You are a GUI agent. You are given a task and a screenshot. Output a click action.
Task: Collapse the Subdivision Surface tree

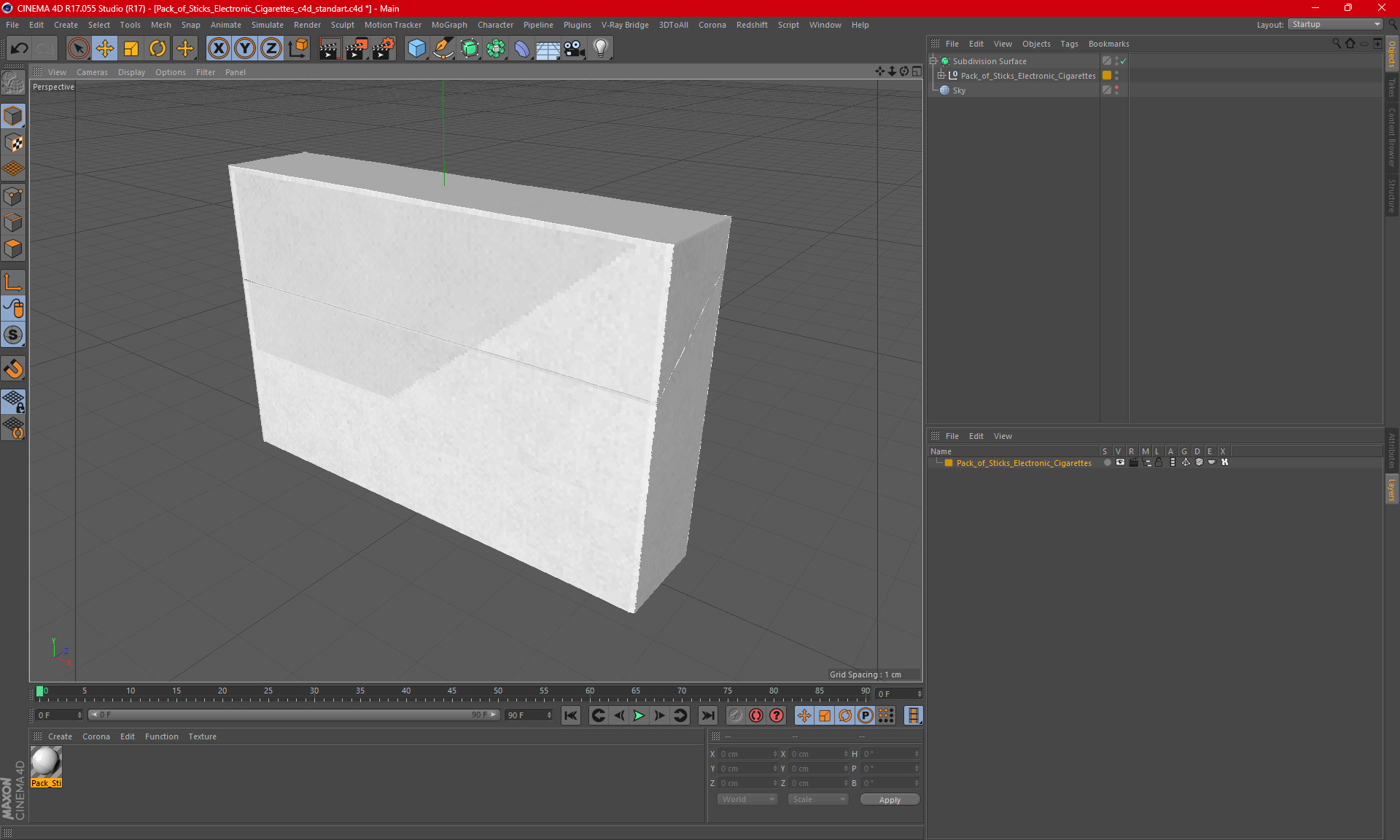933,61
